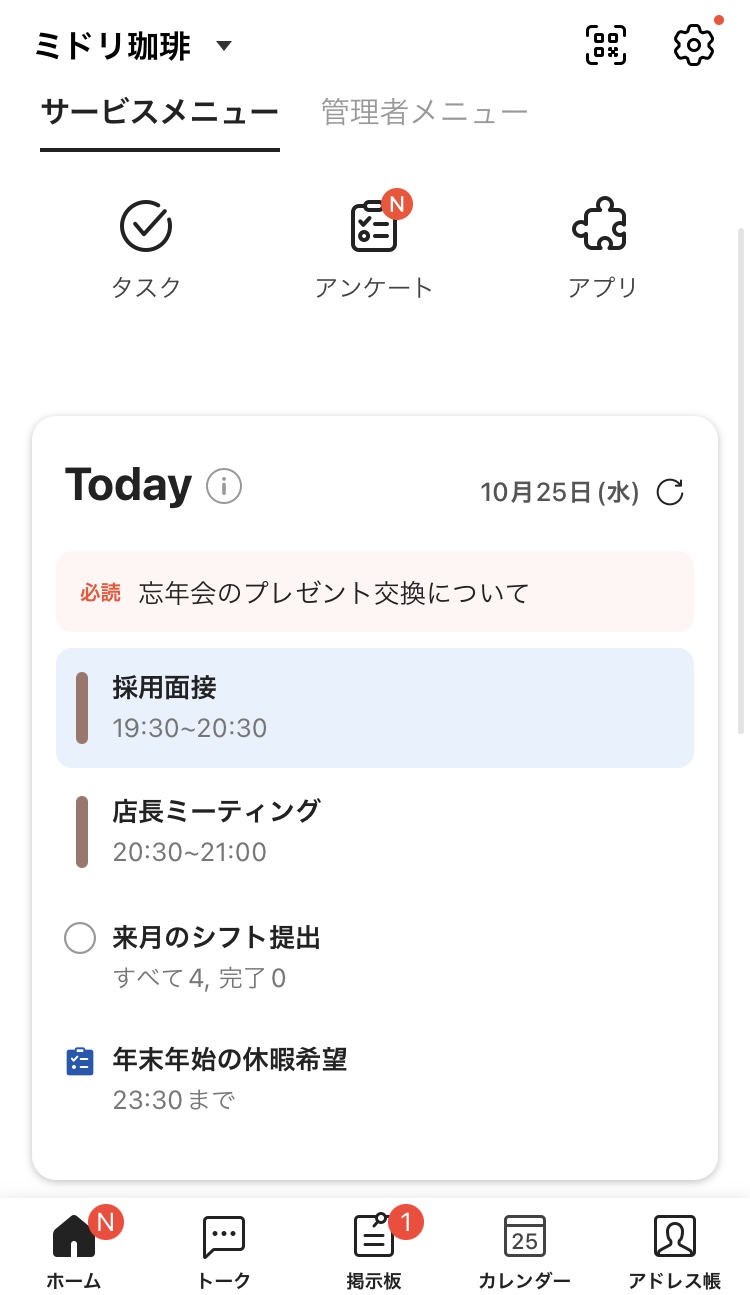This screenshot has height=1295, width=750.
Task: Open the QR code scanner
Action: coord(606,45)
